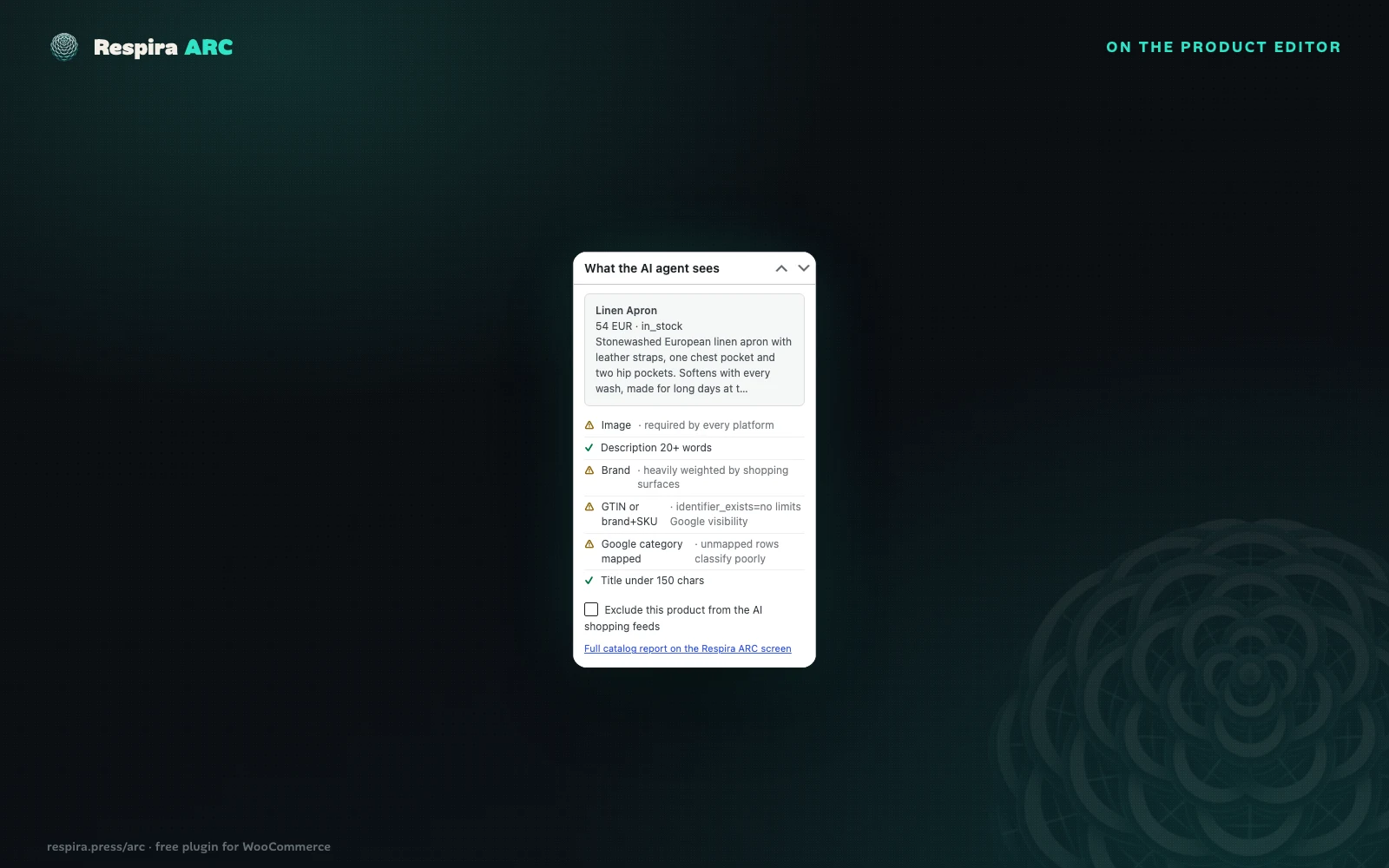Screen dimensions: 1389x868
Task: Click the "54 EUR · in_stock" line
Action: (639, 326)
